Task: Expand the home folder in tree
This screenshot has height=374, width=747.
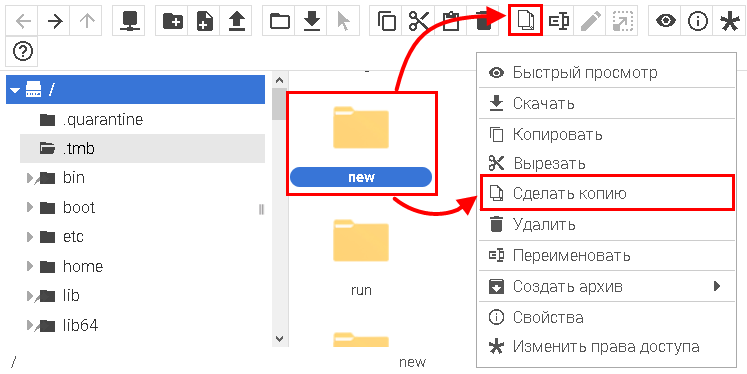Action: point(30,266)
